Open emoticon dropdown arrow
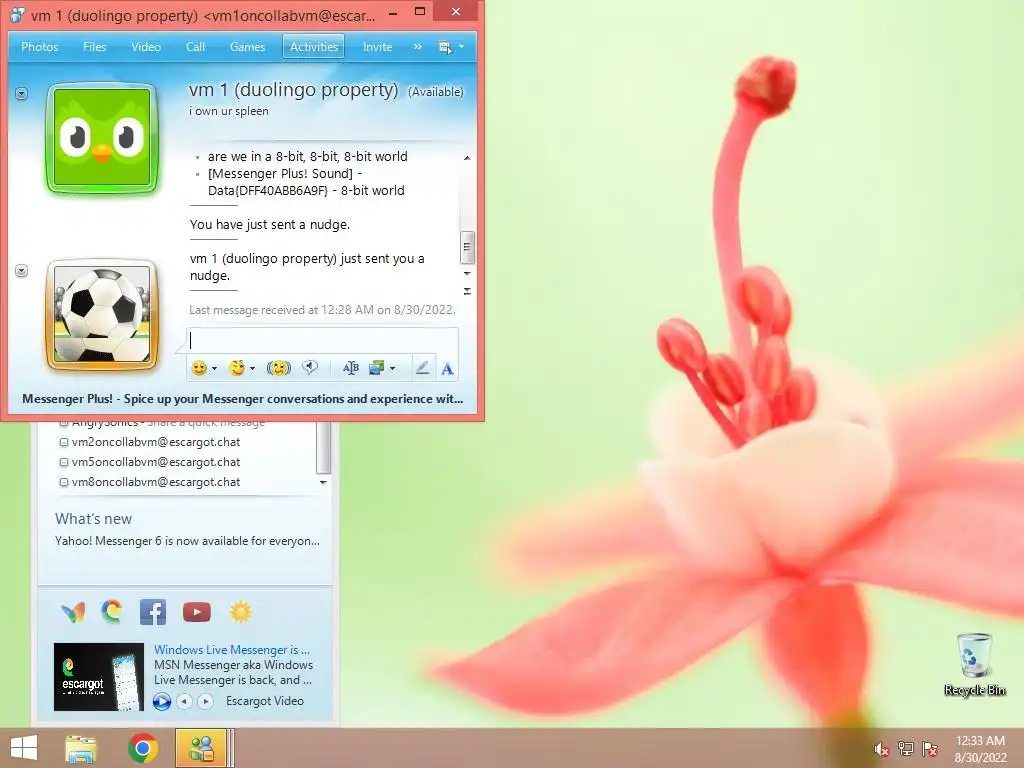Screen dimensions: 1024x768 point(214,369)
